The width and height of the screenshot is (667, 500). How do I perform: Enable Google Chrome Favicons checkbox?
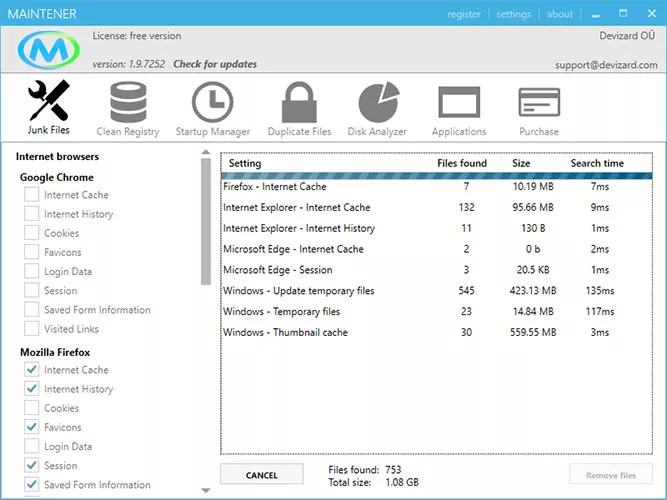31,252
